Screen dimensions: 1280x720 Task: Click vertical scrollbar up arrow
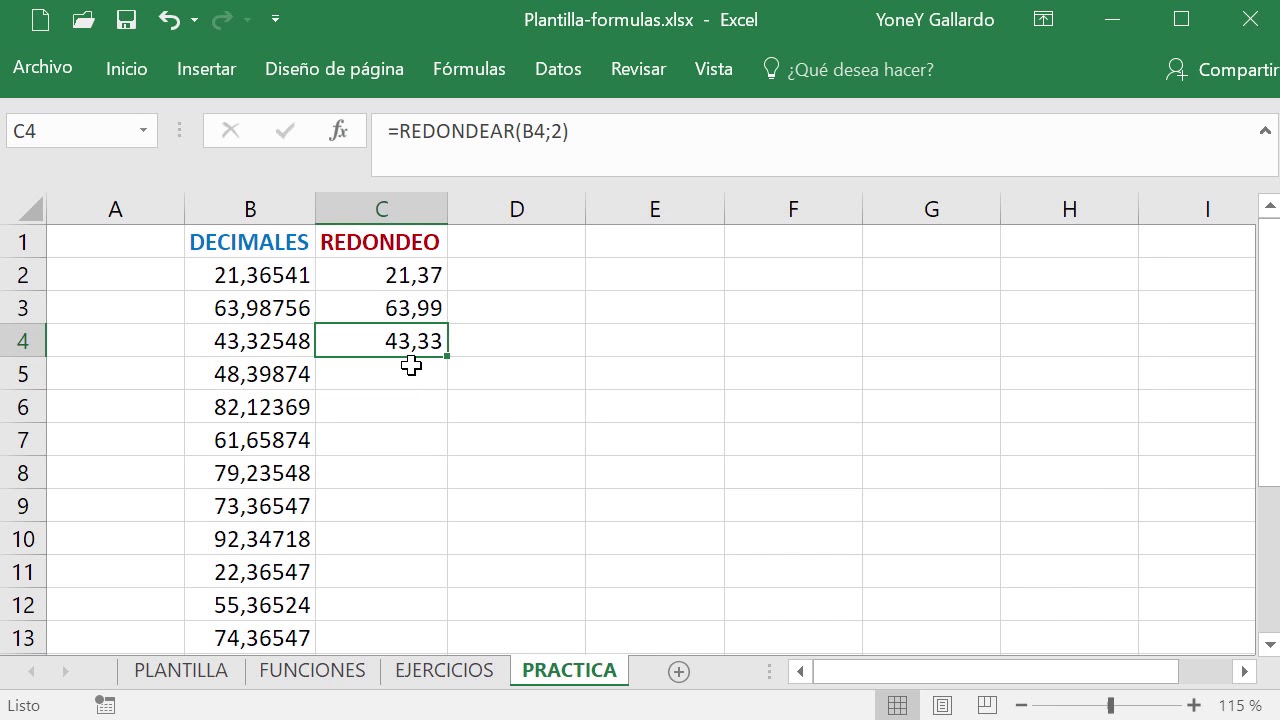click(x=1269, y=206)
